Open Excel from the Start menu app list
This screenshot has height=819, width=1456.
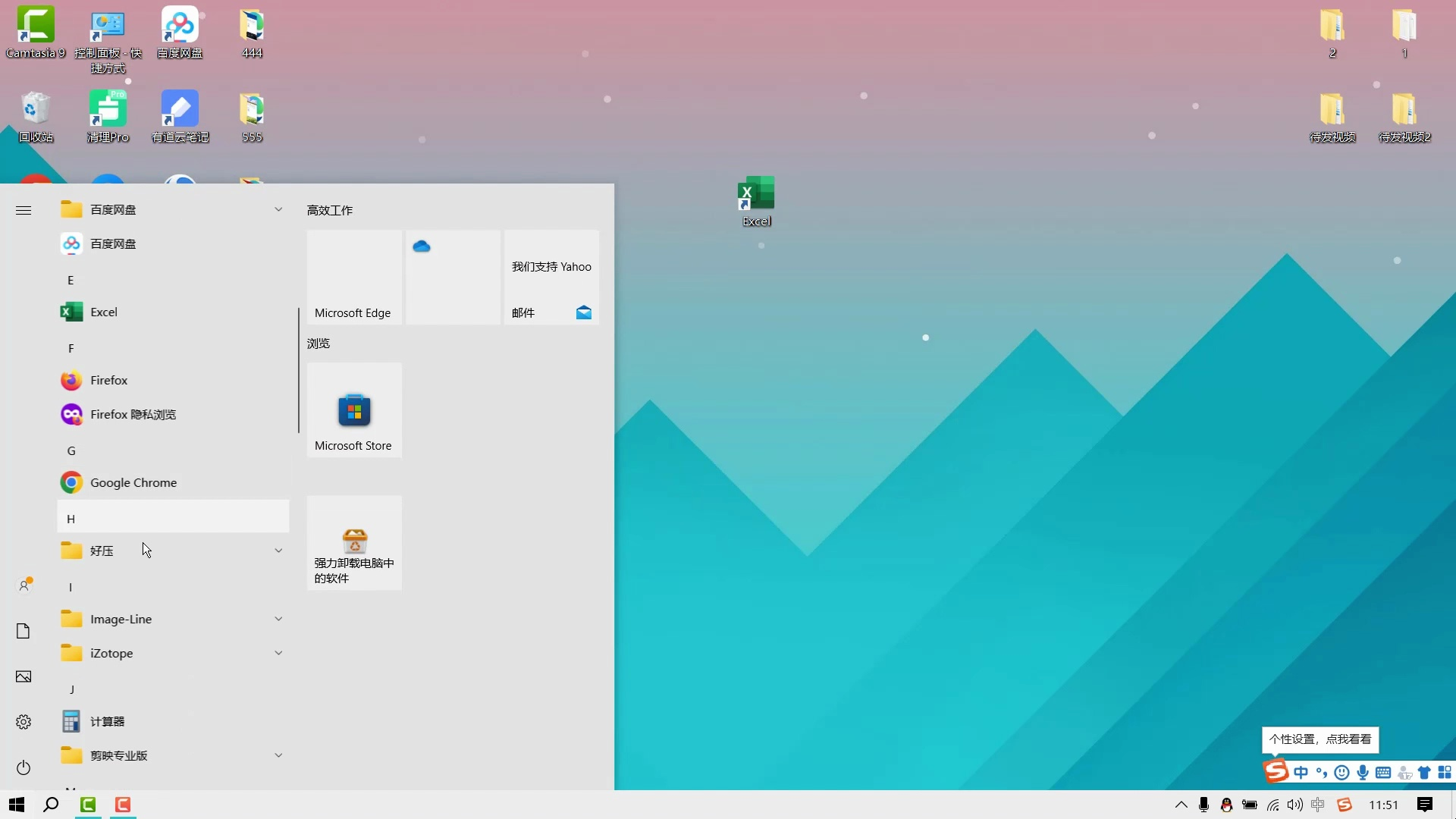[103, 312]
